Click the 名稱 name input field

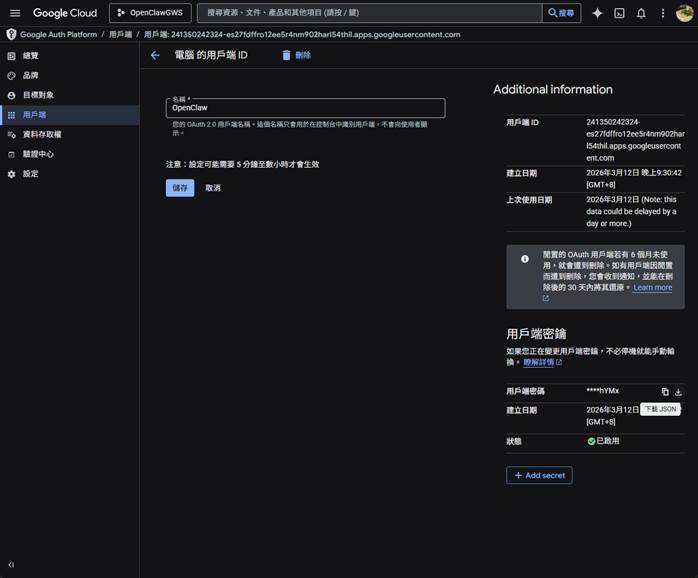tap(305, 108)
